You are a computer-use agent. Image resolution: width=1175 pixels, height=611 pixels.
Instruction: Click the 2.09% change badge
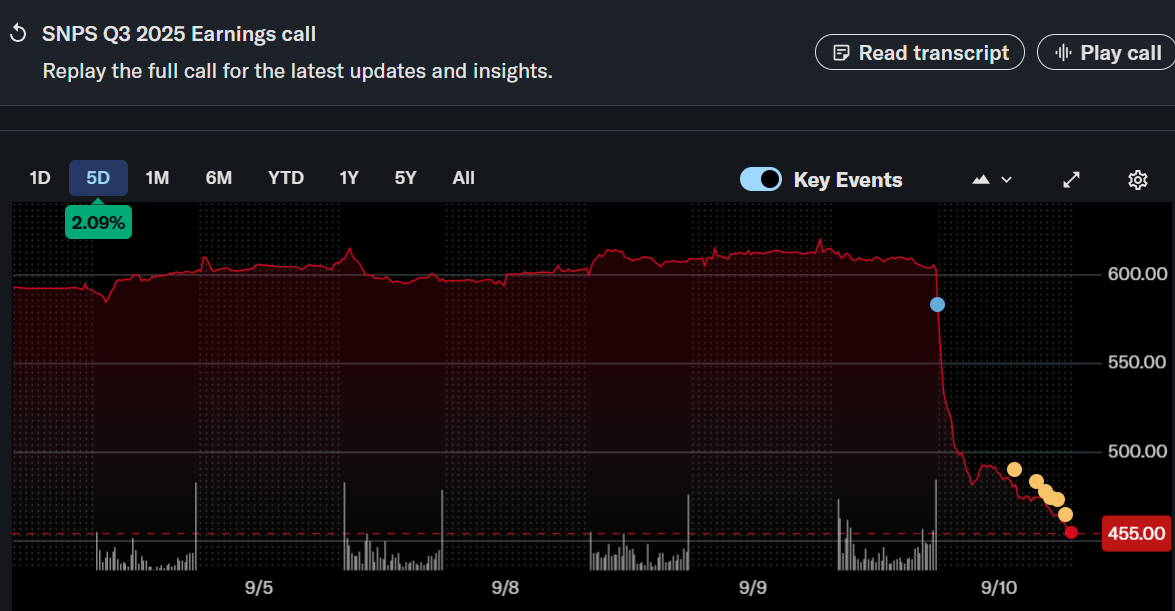[98, 223]
